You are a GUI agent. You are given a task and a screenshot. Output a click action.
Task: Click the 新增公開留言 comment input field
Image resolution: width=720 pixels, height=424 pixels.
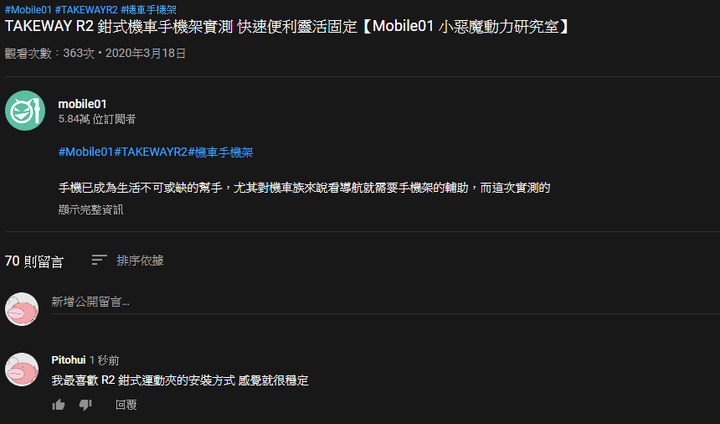coord(385,302)
